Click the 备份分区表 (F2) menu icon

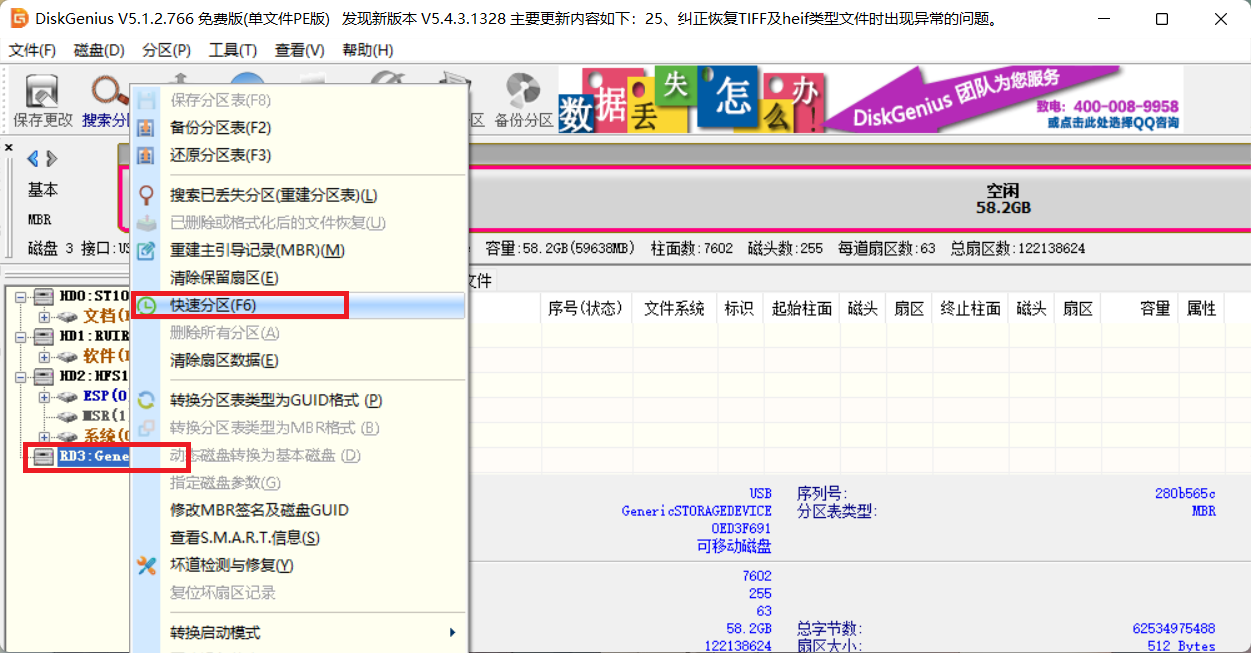coord(146,128)
